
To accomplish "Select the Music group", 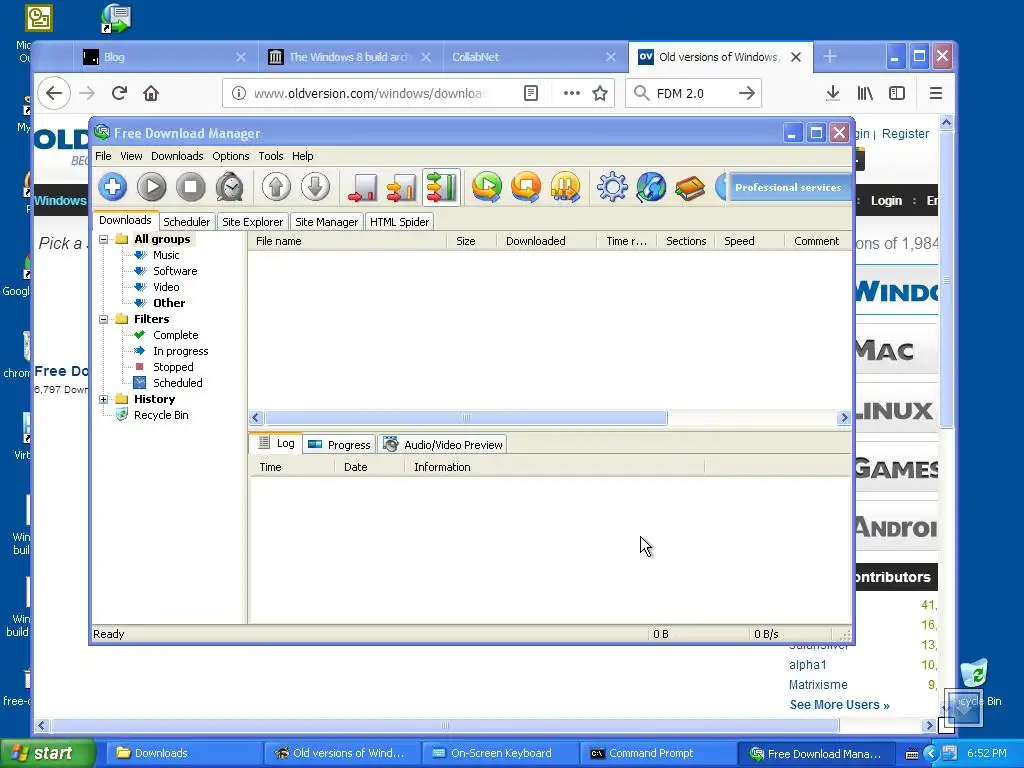I will 166,255.
